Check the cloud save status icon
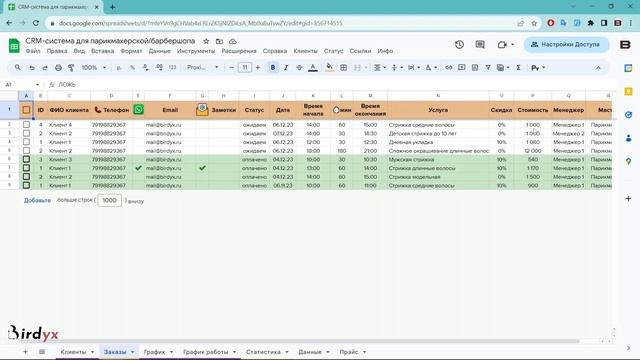Viewport: 640px width, 360px height. coord(233,41)
